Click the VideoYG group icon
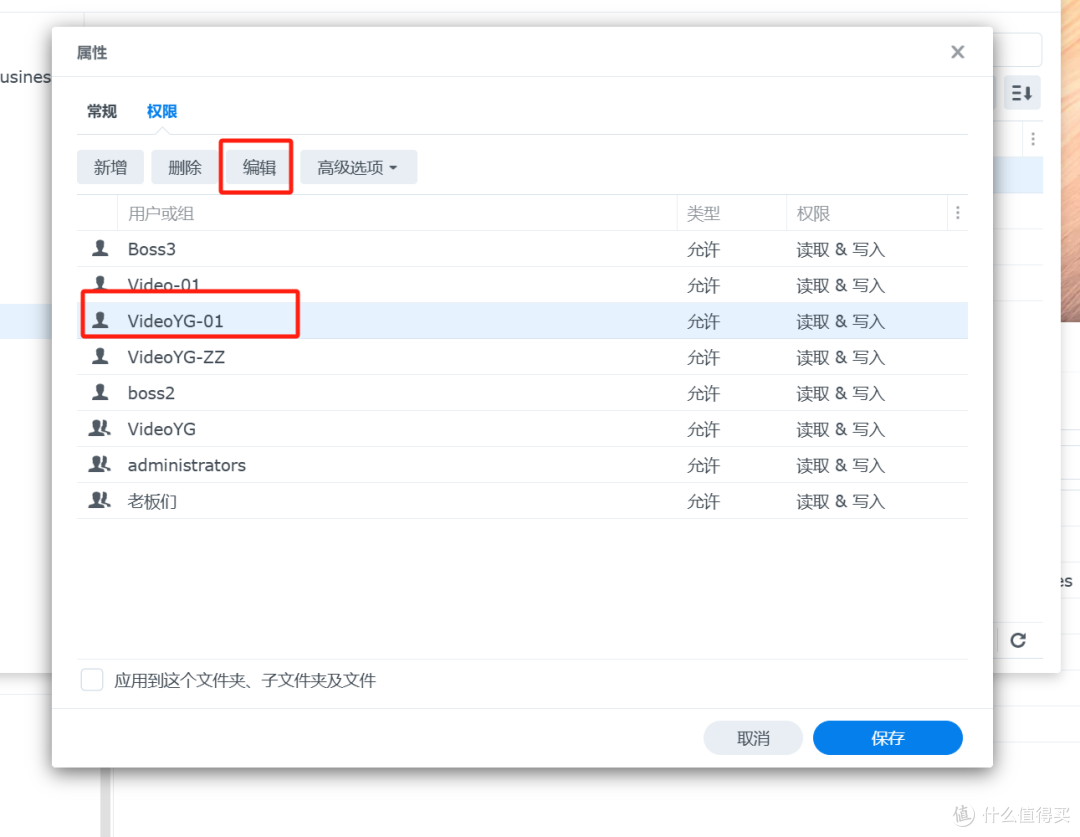The image size is (1080, 837). (x=100, y=428)
